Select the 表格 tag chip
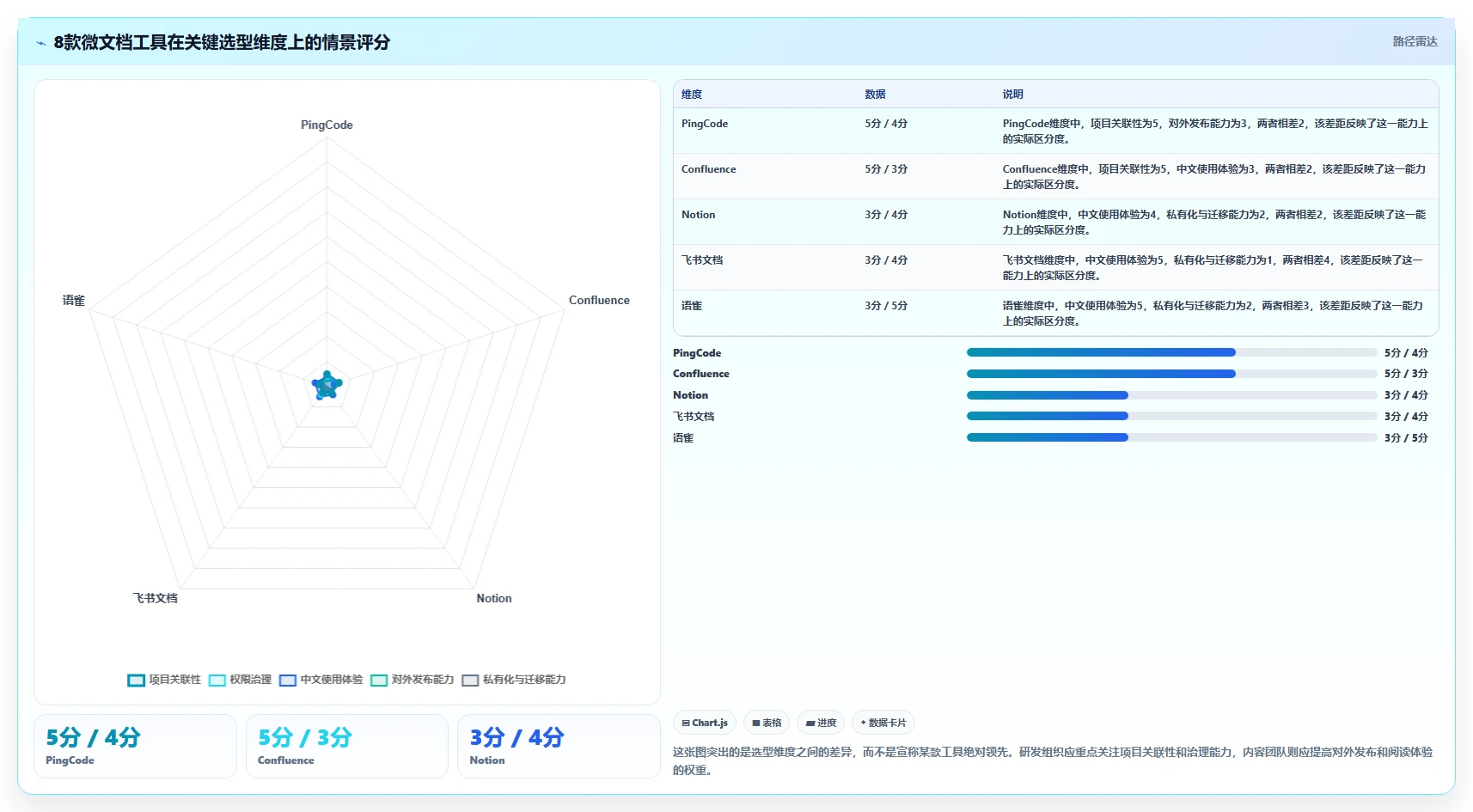Image resolution: width=1473 pixels, height=812 pixels. pos(767,723)
